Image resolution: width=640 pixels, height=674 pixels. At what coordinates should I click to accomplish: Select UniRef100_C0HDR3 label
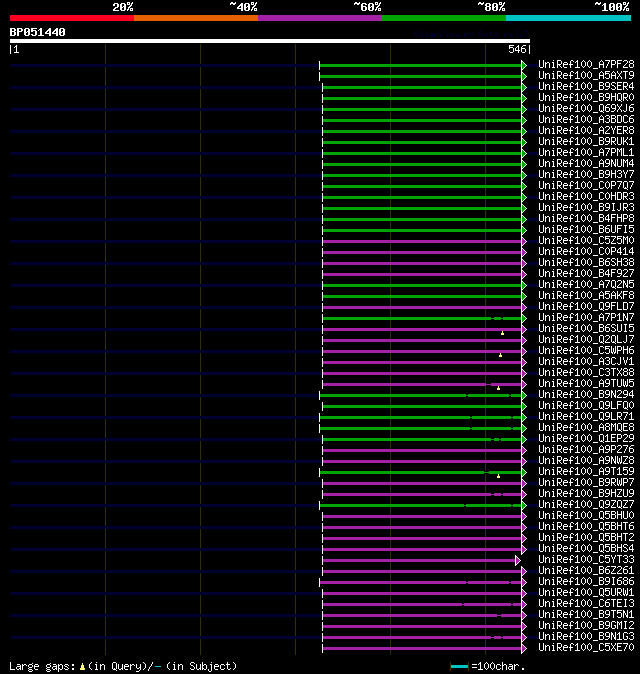coord(586,196)
